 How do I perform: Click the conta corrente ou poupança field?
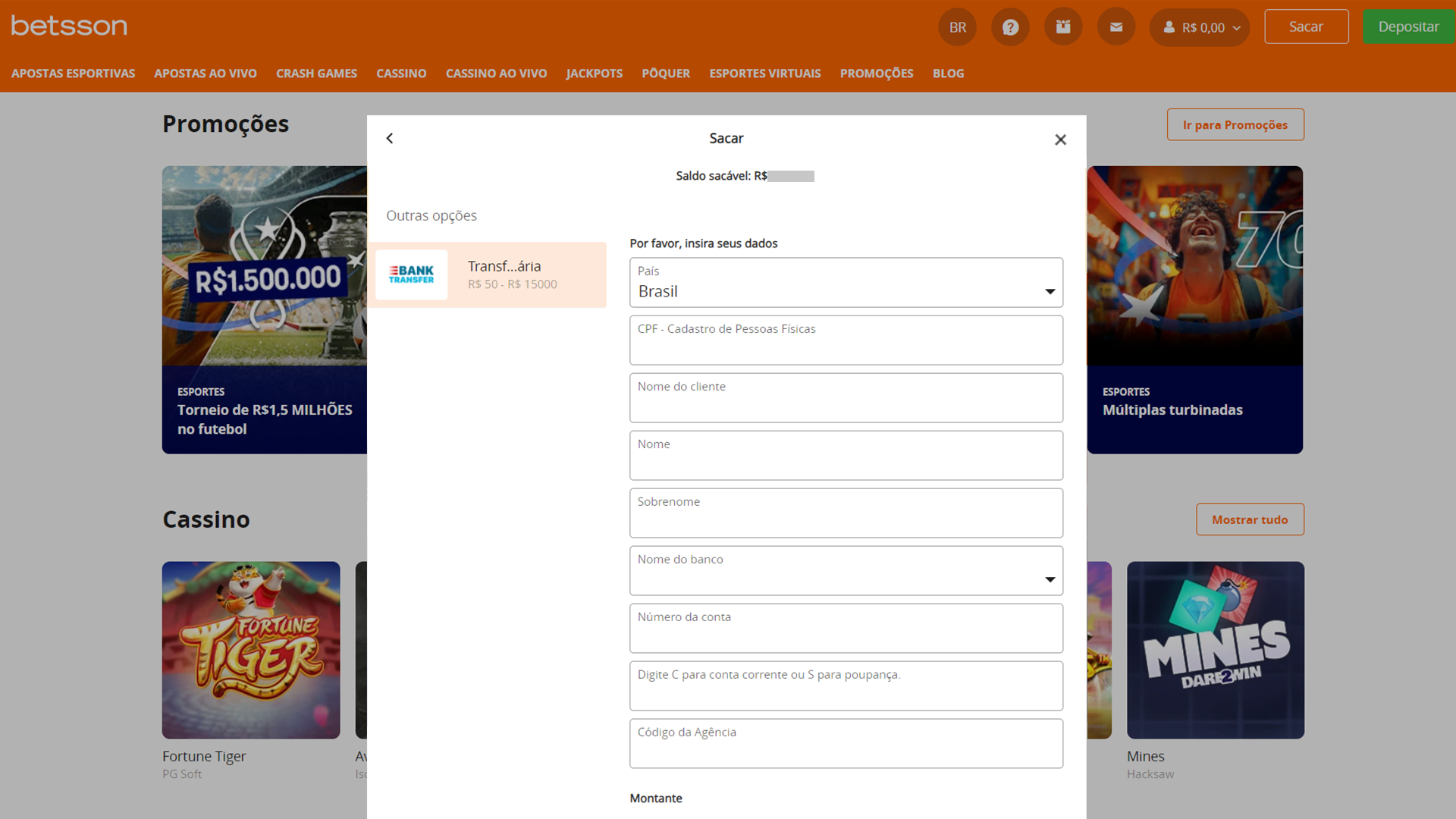[x=846, y=686]
